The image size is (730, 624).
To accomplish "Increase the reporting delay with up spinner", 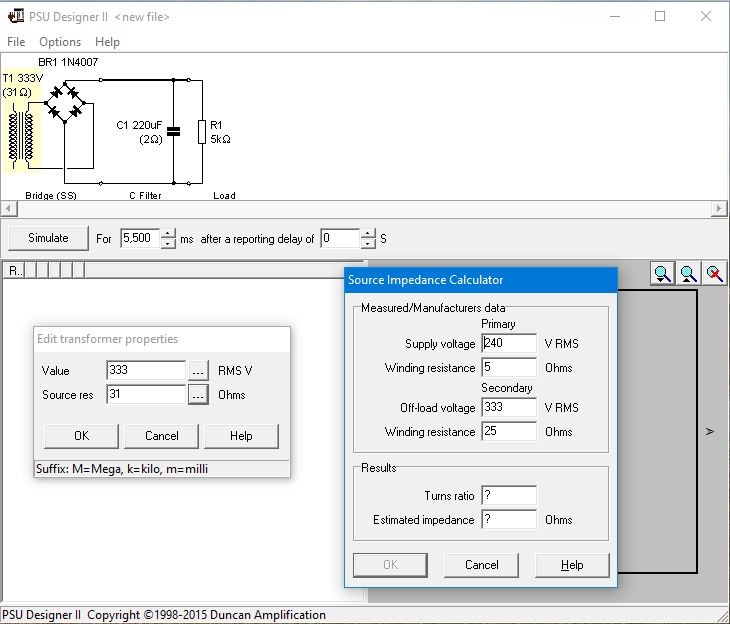I will click(x=368, y=233).
